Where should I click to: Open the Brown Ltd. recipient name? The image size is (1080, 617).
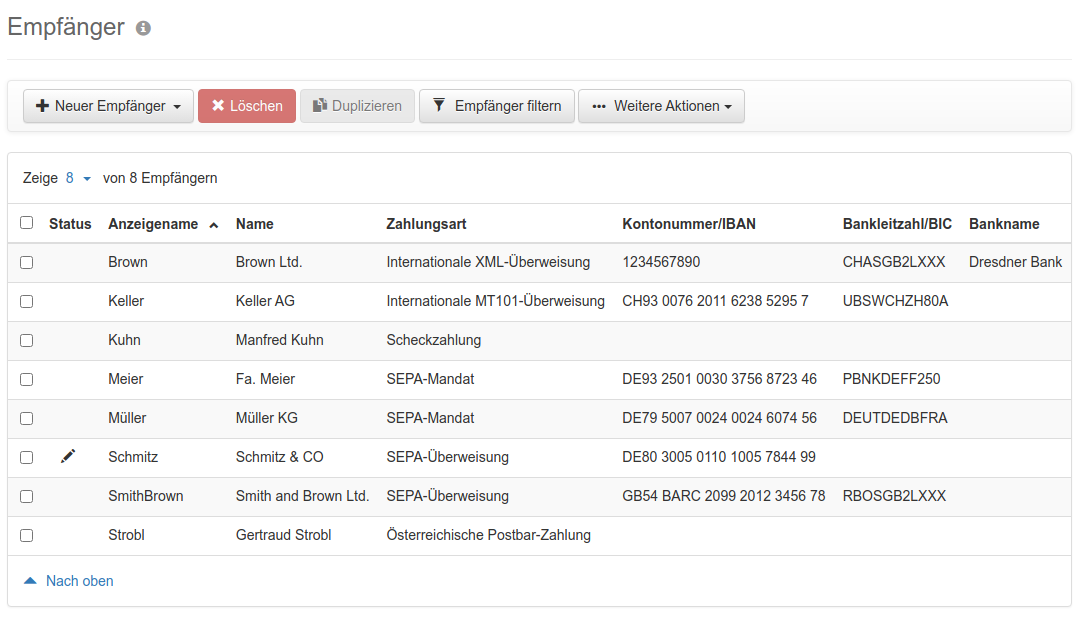tap(269, 262)
